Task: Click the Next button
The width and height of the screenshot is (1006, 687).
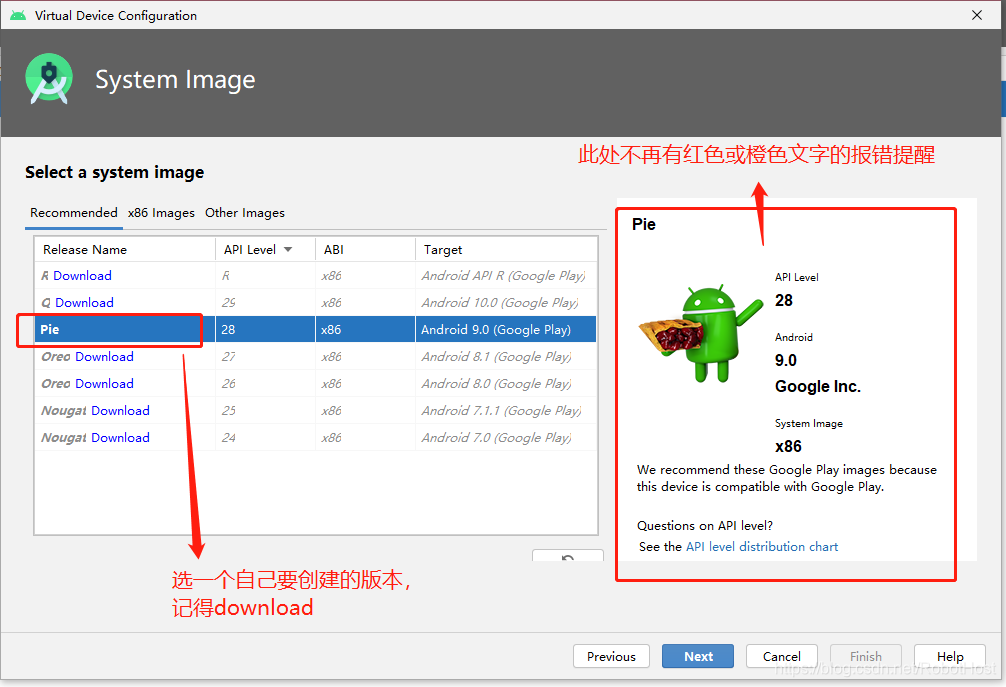Action: click(698, 656)
